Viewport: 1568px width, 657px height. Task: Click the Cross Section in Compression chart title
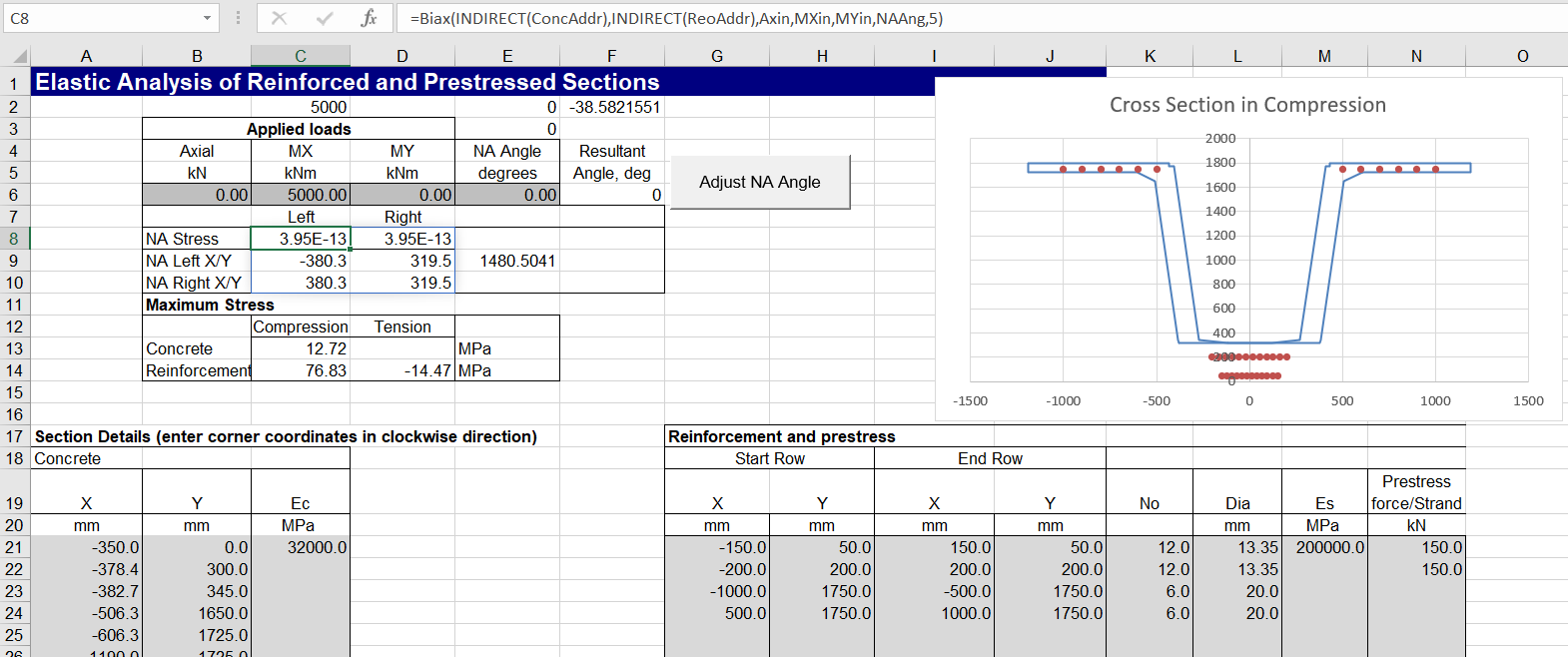pos(1247,105)
